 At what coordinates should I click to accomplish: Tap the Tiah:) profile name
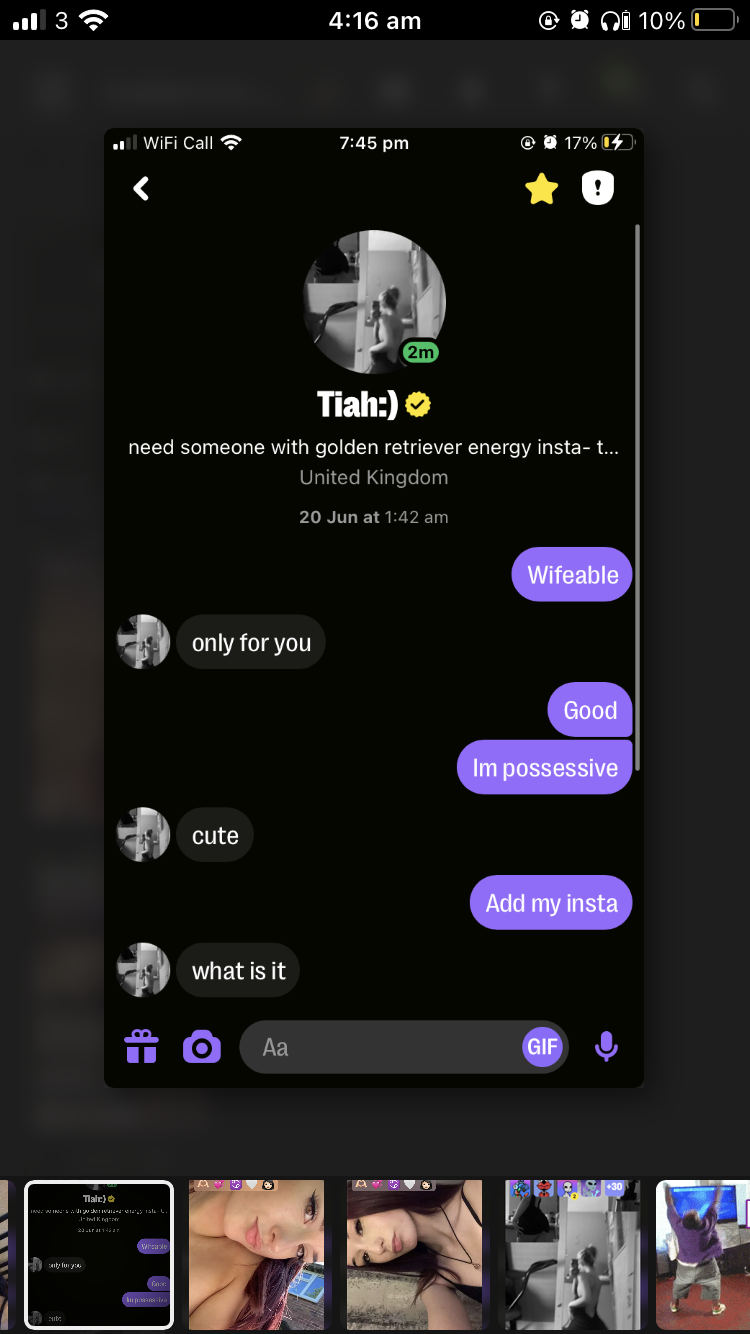pos(357,404)
